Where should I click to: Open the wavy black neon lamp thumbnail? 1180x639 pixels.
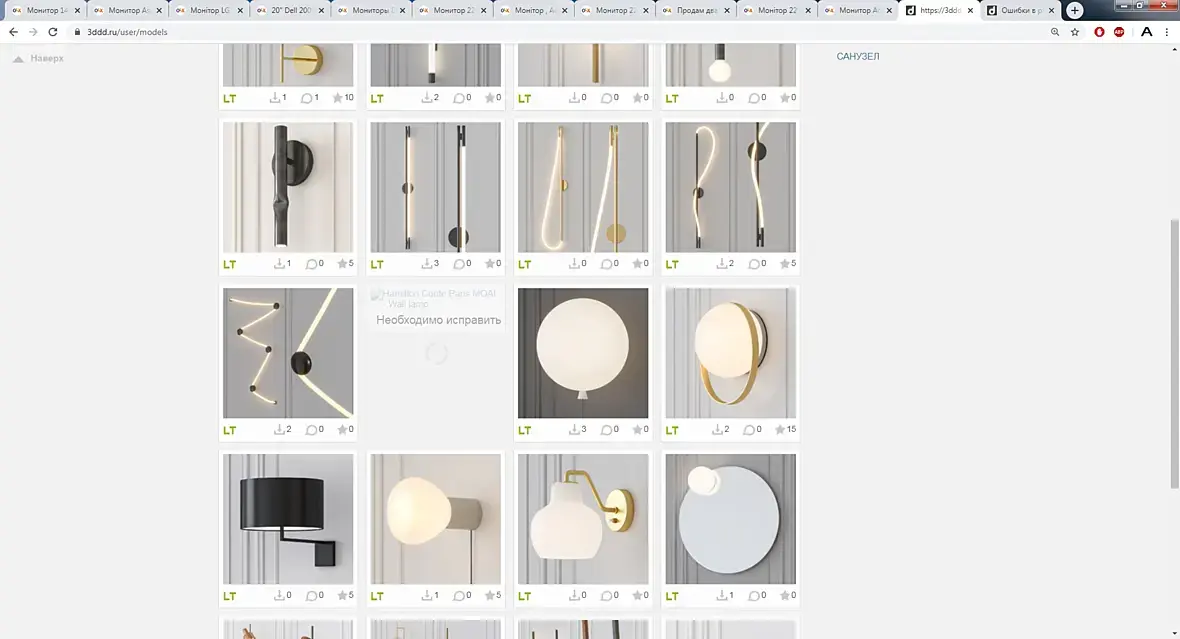730,187
